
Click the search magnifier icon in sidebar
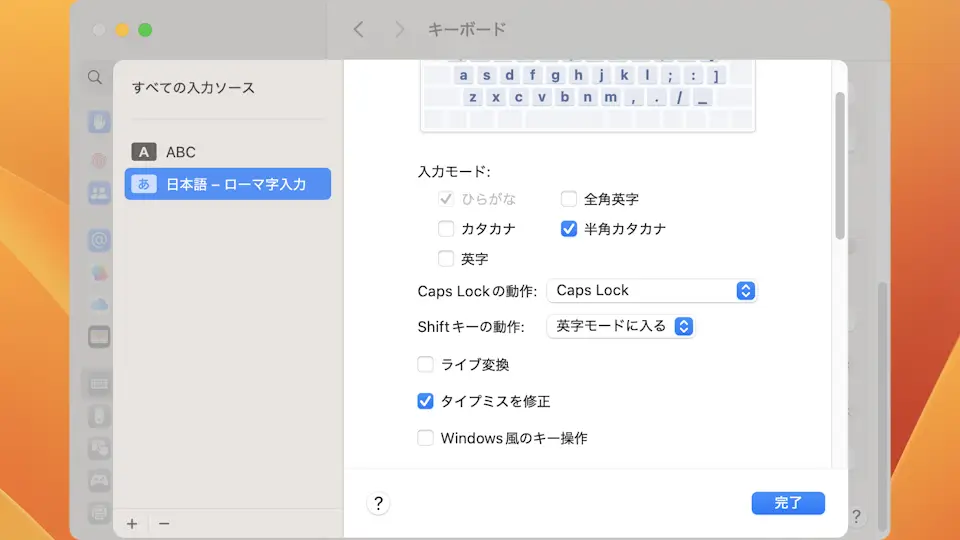(x=94, y=77)
